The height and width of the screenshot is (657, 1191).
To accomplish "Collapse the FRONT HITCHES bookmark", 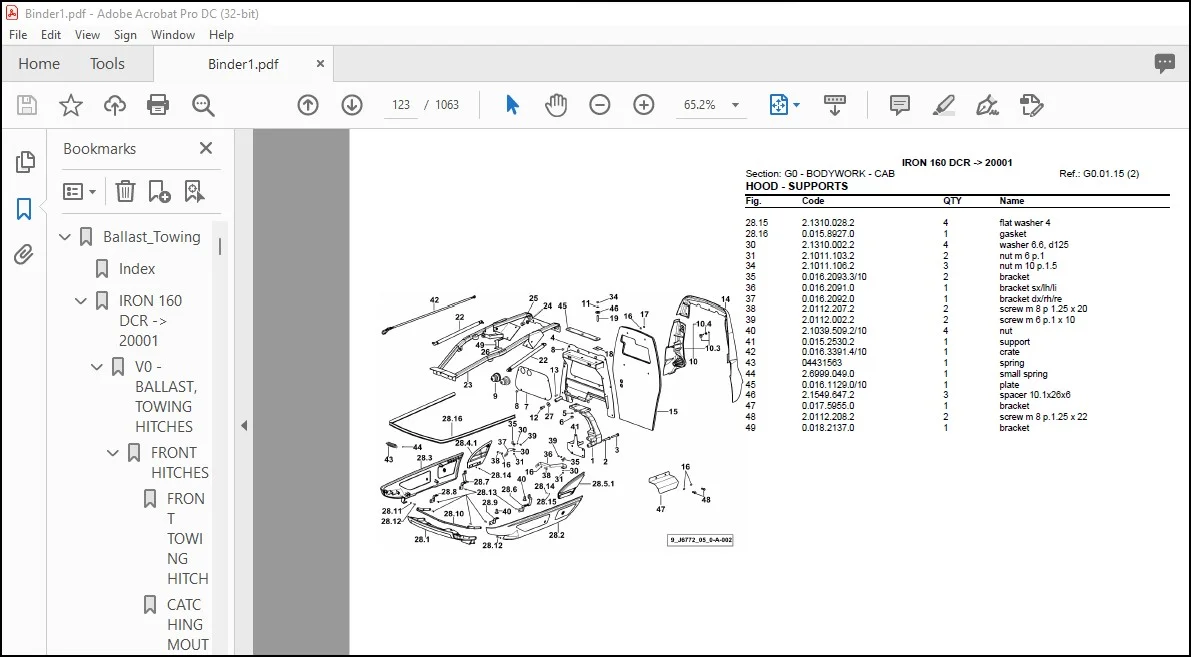I will click(112, 453).
